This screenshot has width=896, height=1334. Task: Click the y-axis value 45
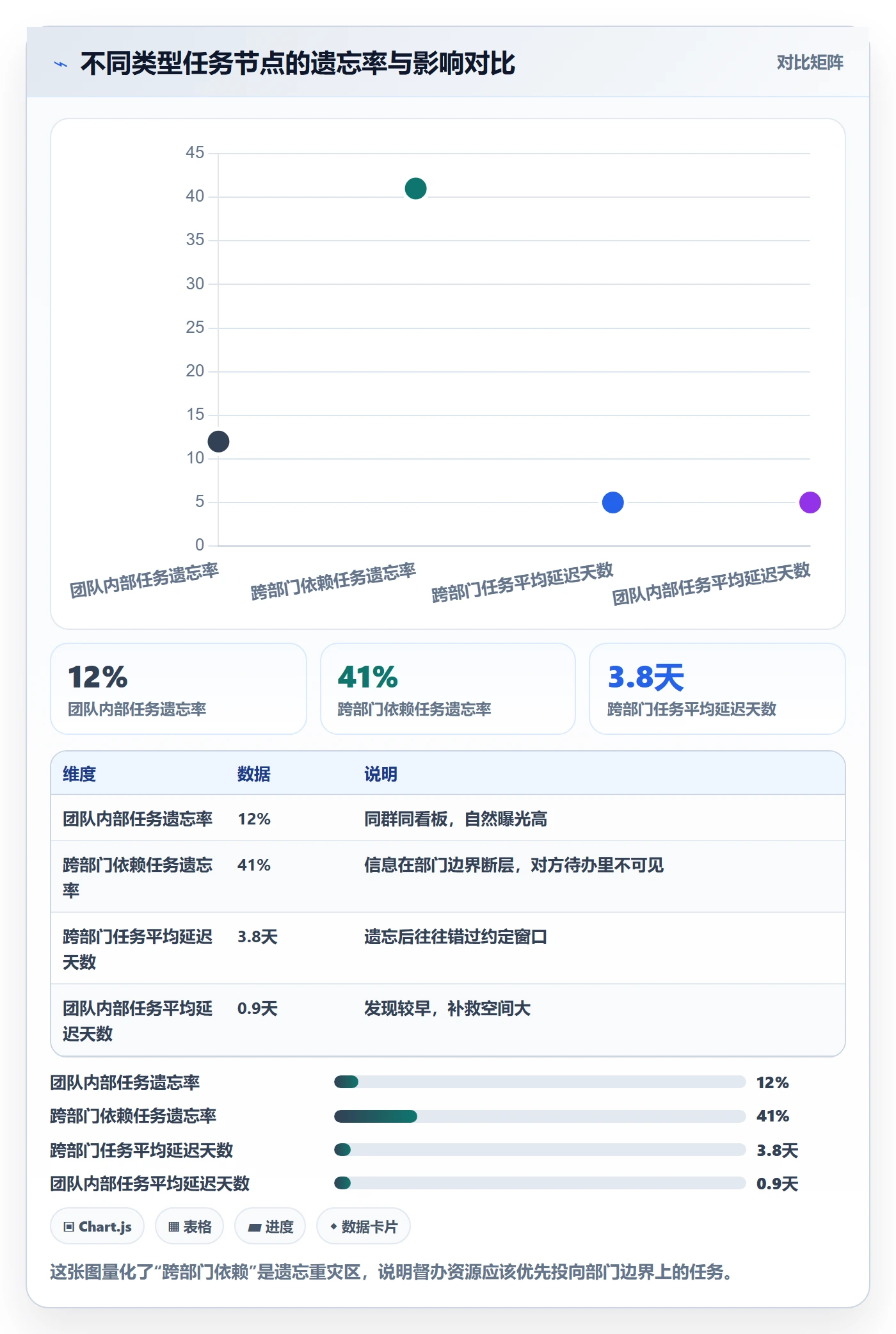195,152
